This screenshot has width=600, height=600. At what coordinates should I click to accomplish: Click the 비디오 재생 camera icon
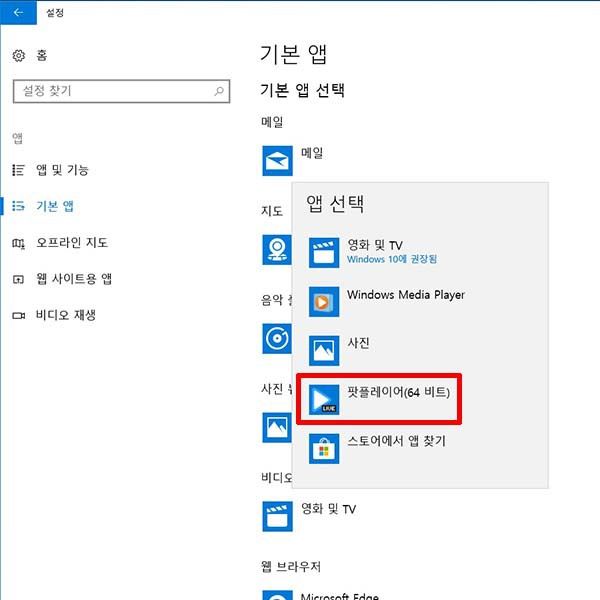pos(19,316)
